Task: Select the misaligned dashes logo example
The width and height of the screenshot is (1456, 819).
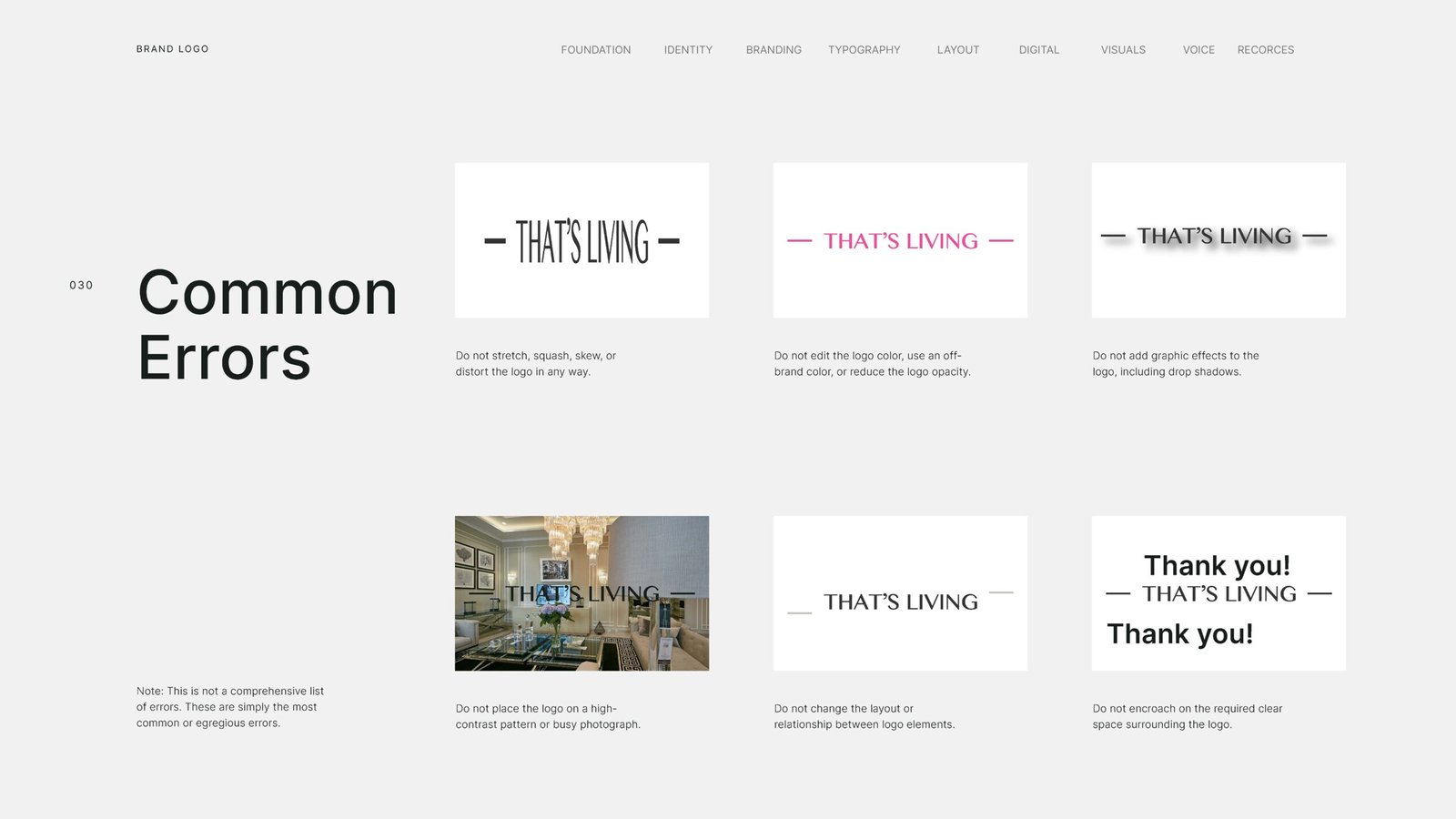Action: (900, 593)
